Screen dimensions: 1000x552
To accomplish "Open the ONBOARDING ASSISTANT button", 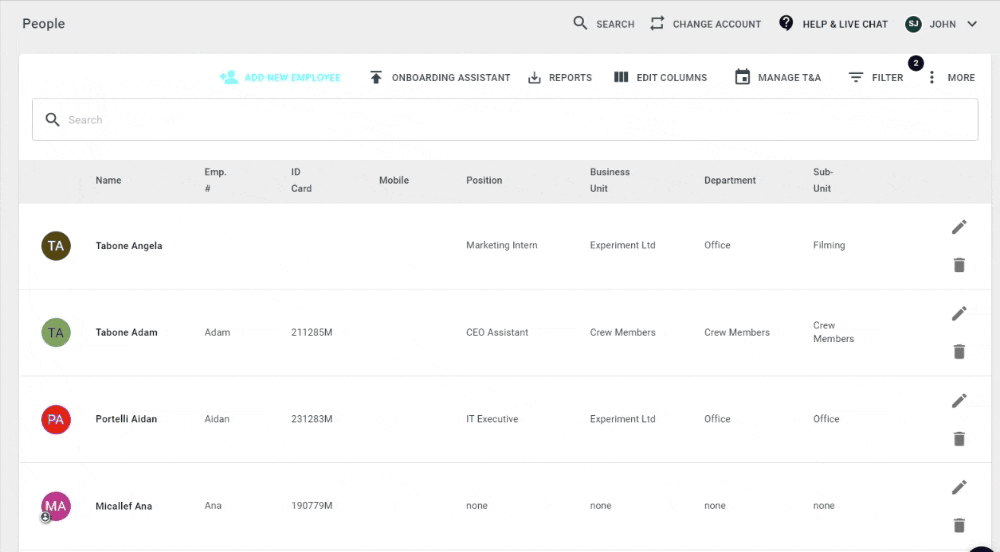I will (x=440, y=77).
